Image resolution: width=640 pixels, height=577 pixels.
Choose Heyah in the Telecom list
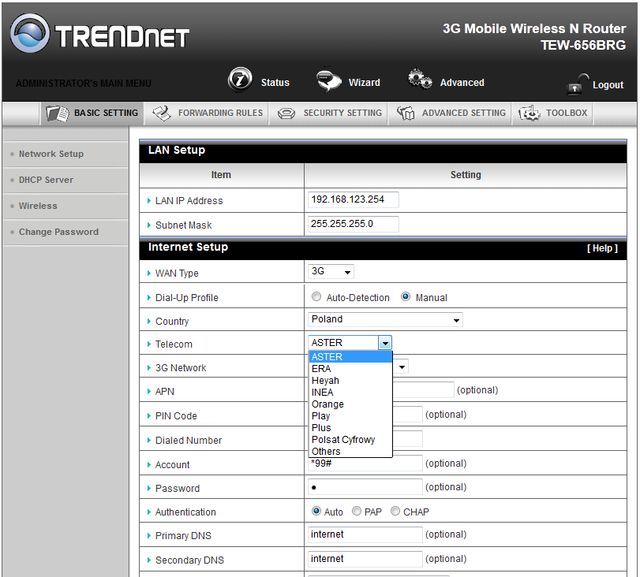[x=350, y=380]
